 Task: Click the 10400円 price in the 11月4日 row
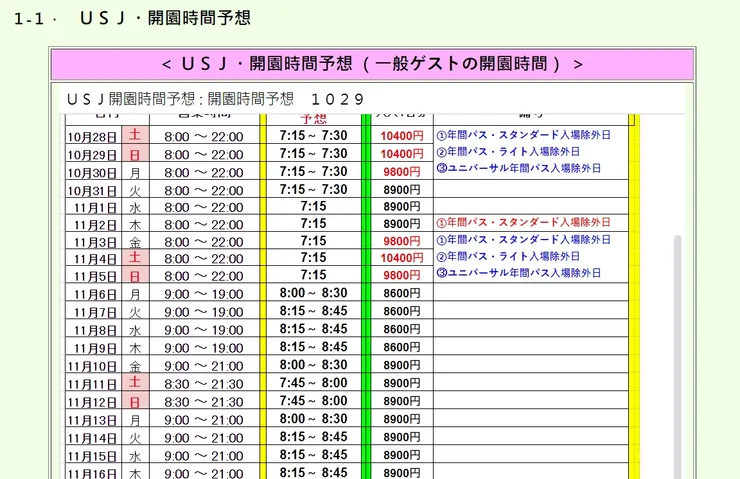click(x=402, y=258)
